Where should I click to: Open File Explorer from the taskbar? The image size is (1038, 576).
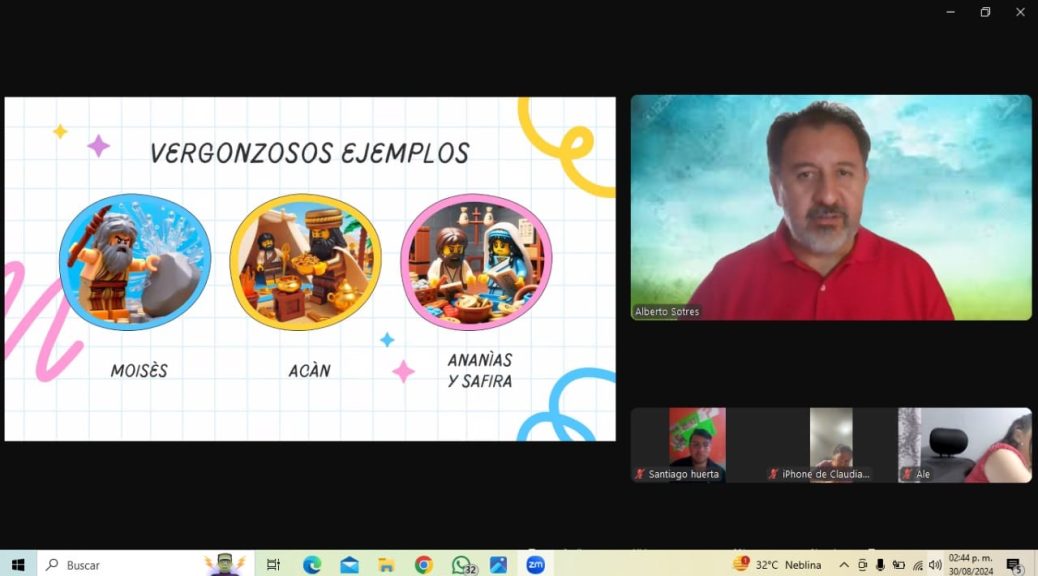click(x=387, y=565)
